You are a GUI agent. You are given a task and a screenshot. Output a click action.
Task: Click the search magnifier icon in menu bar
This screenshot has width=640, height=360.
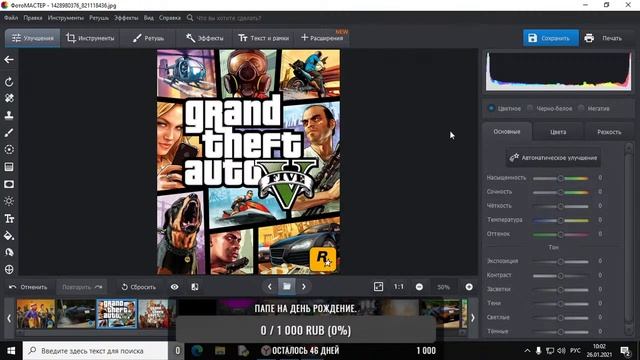190,18
